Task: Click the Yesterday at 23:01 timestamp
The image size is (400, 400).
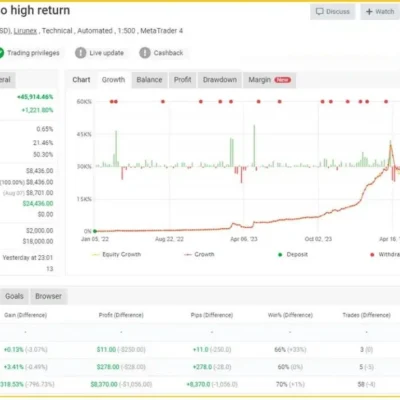Action: tap(28, 258)
